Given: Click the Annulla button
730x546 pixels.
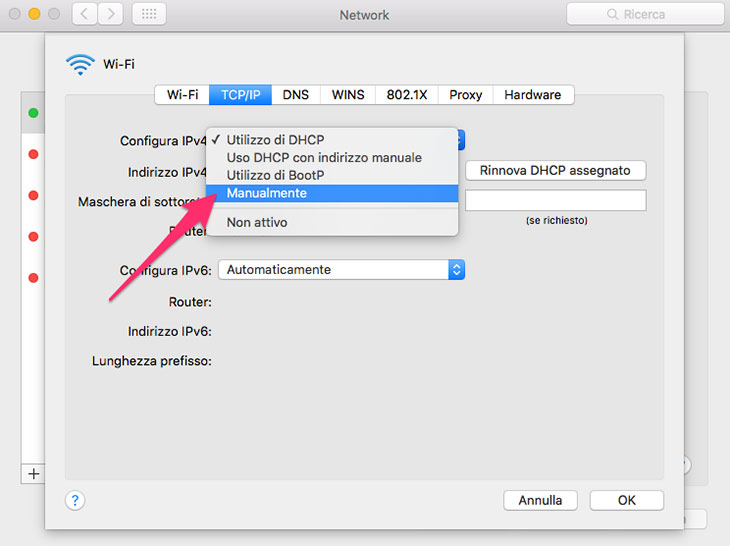Looking at the screenshot, I should [540, 500].
